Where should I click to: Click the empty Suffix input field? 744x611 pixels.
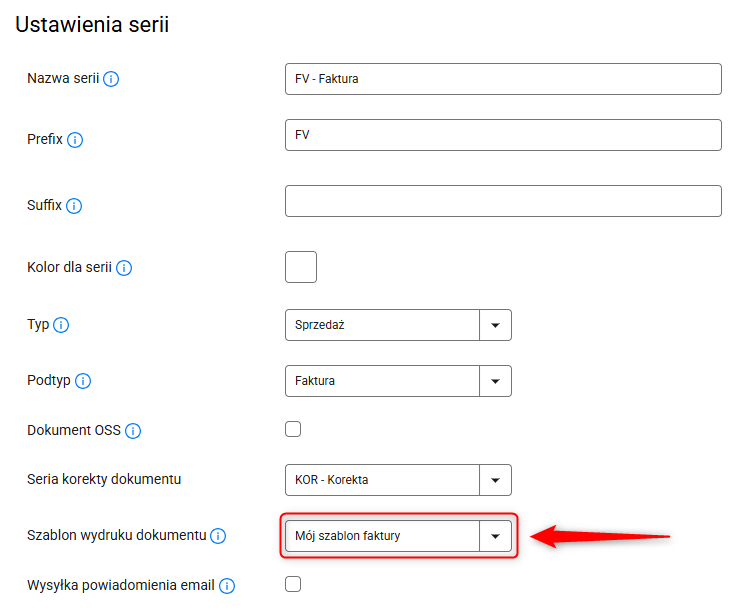[503, 201]
